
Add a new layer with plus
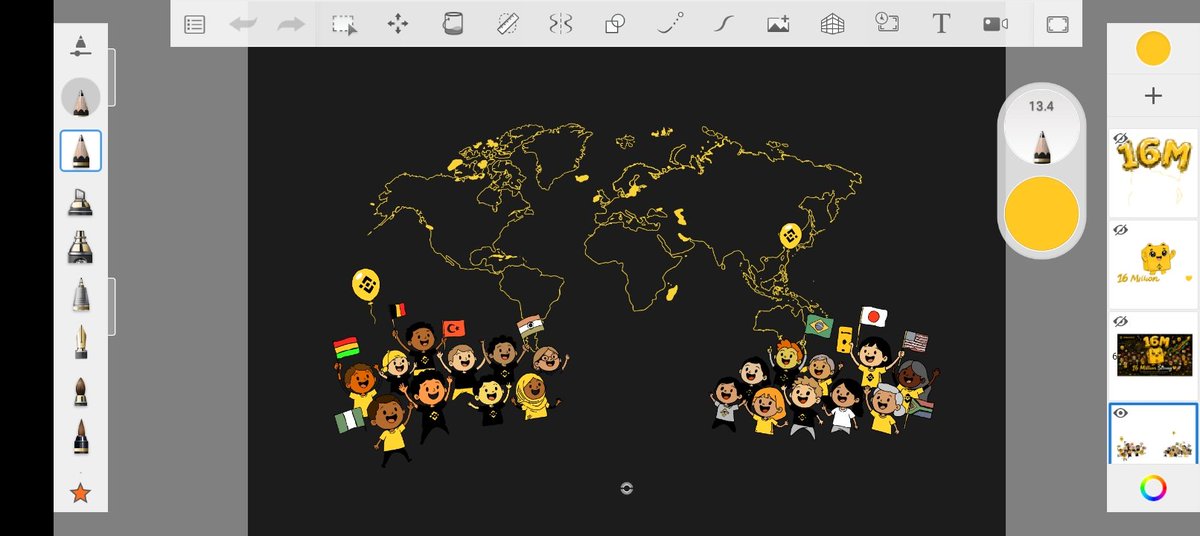pyautogui.click(x=1153, y=96)
